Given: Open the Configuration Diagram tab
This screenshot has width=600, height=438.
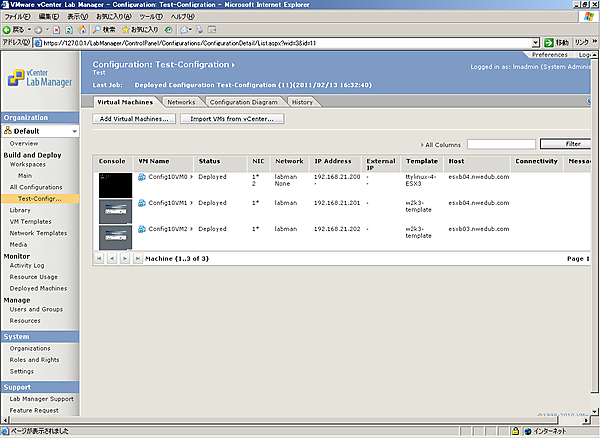Looking at the screenshot, I should [245, 102].
